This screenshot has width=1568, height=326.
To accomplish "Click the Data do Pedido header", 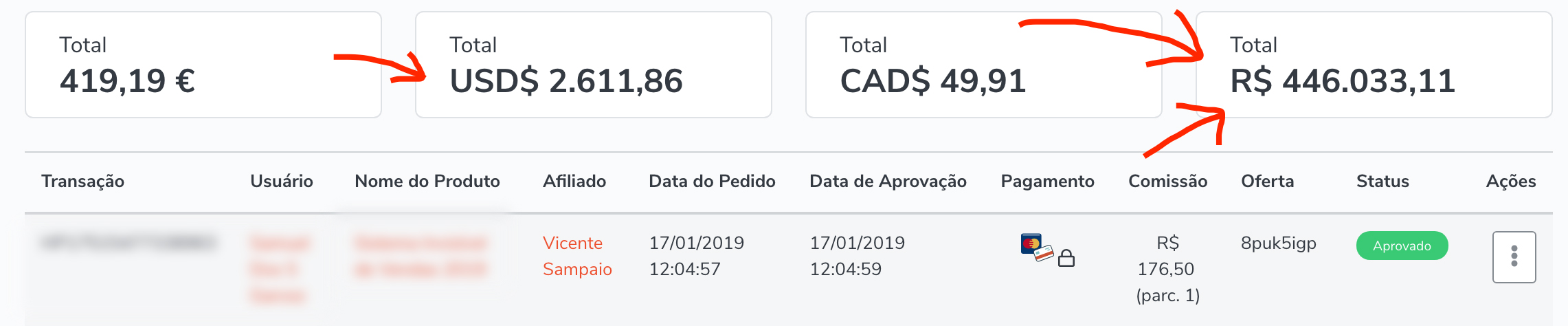I will click(712, 182).
